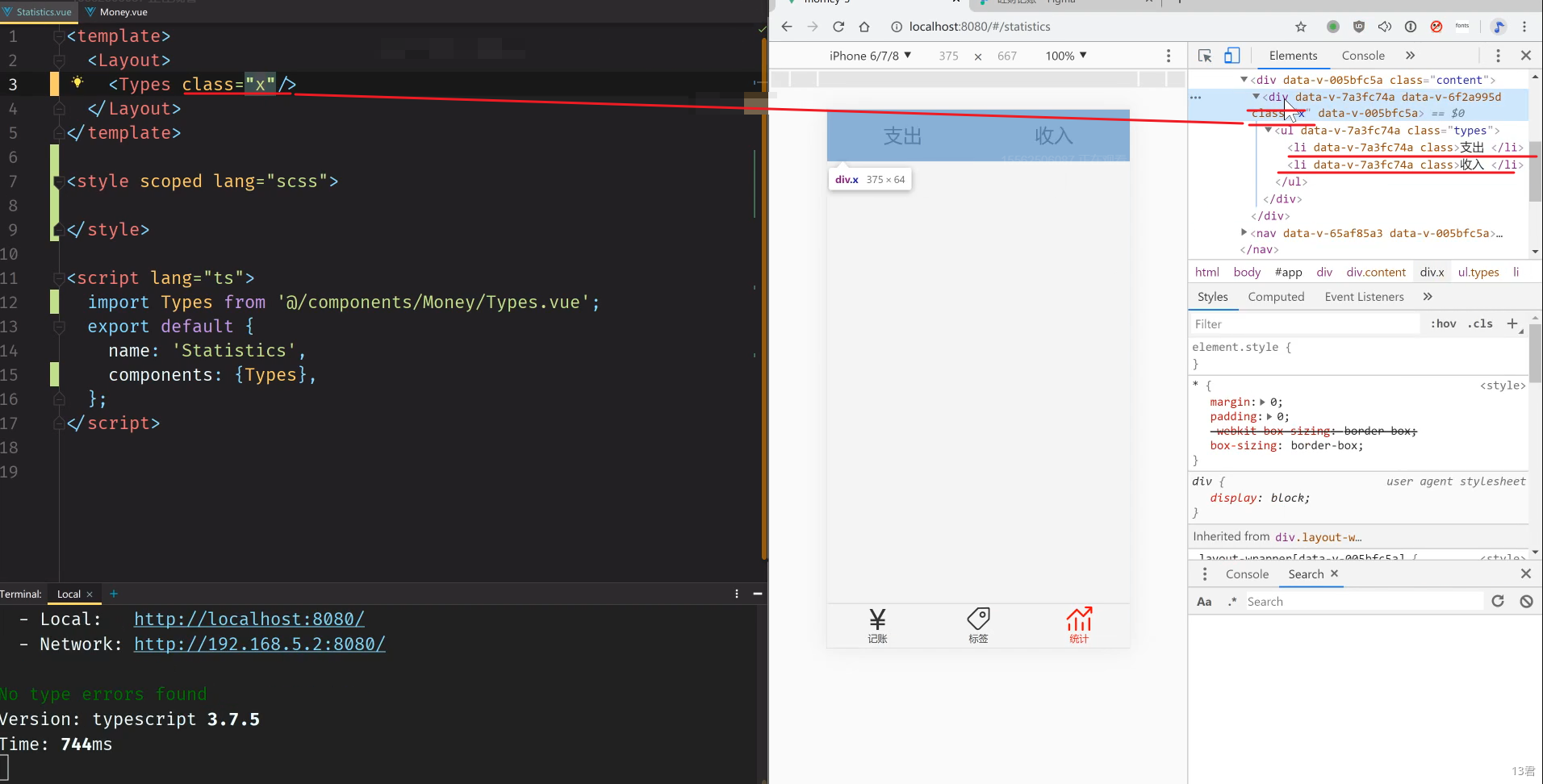
Task: Switch to the Computed styles tab
Action: tap(1276, 297)
